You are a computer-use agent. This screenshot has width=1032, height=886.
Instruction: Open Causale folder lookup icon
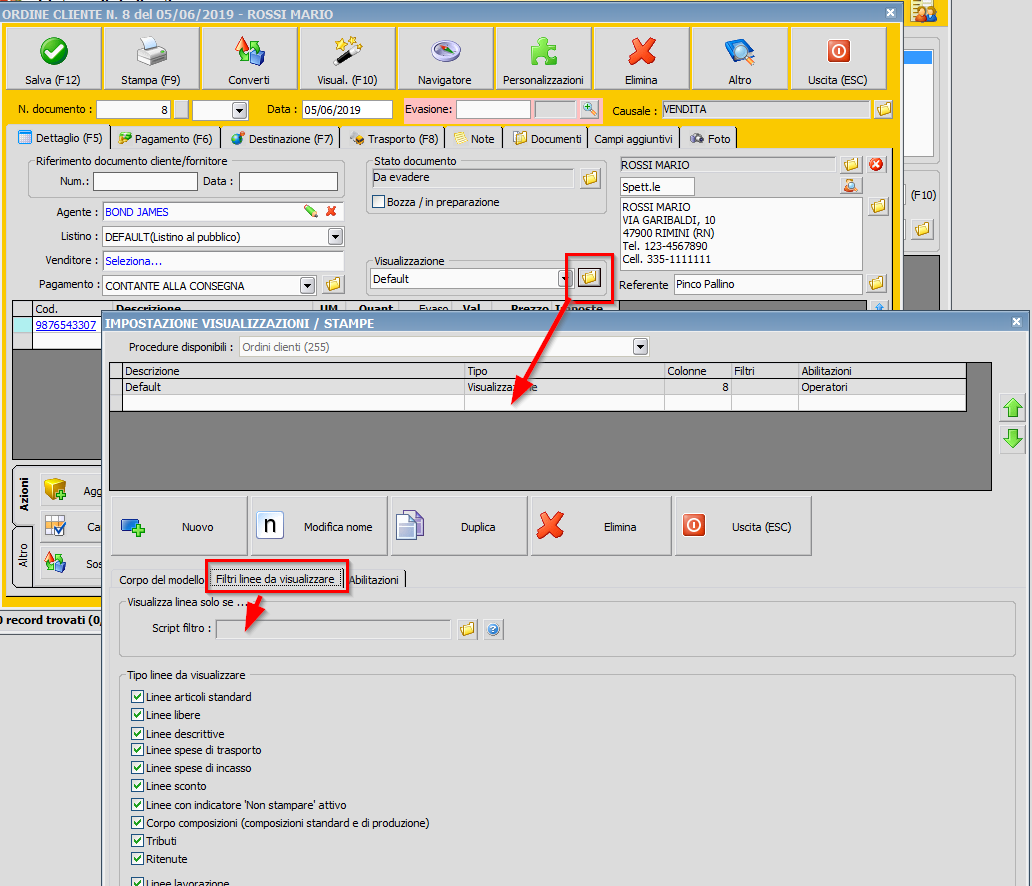pyautogui.click(x=884, y=109)
